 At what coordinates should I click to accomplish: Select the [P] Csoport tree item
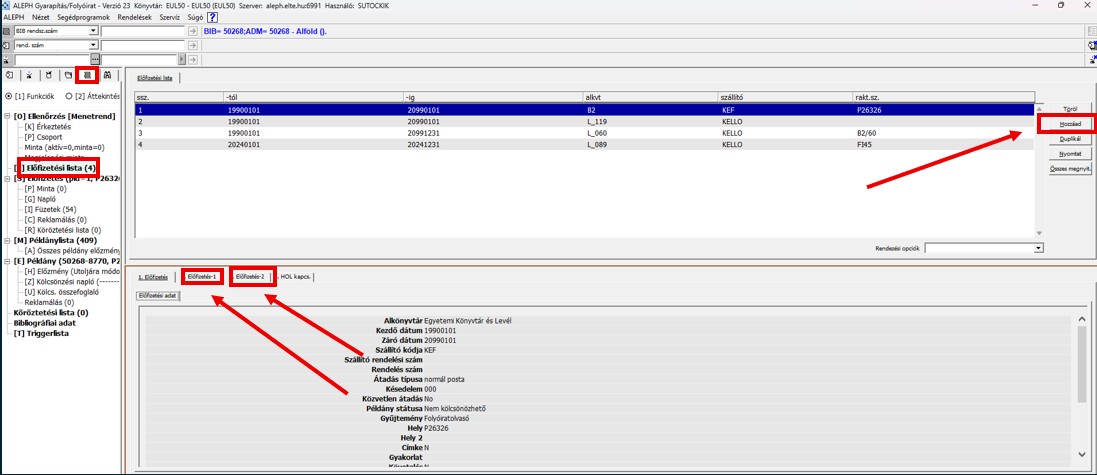coord(43,137)
